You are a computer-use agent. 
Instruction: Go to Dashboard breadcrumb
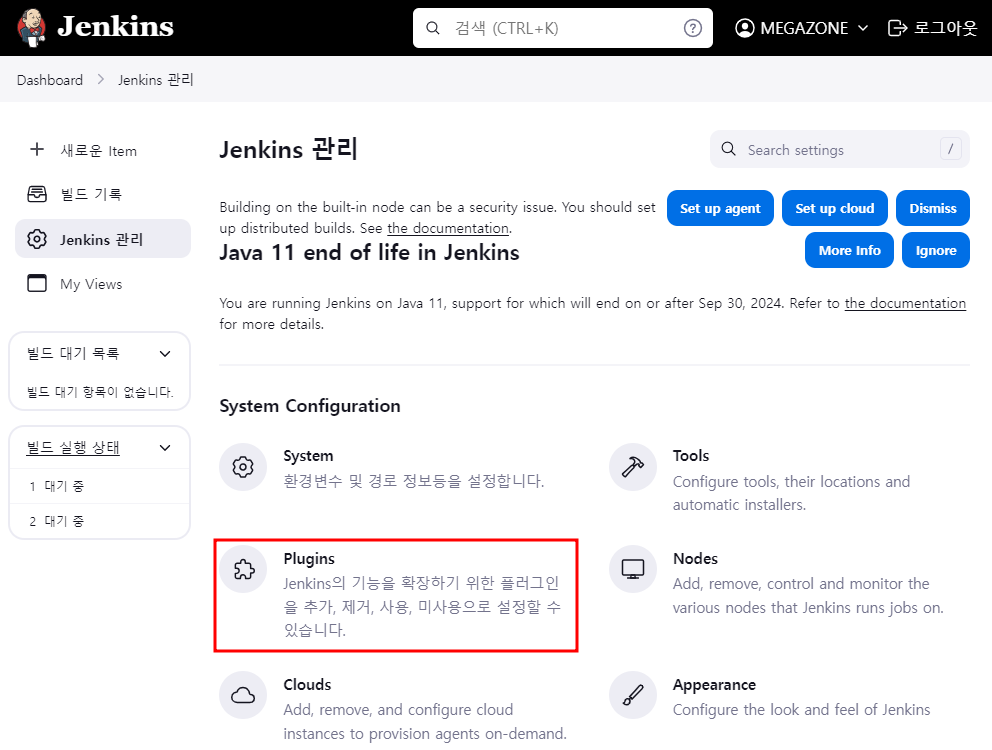pos(50,80)
